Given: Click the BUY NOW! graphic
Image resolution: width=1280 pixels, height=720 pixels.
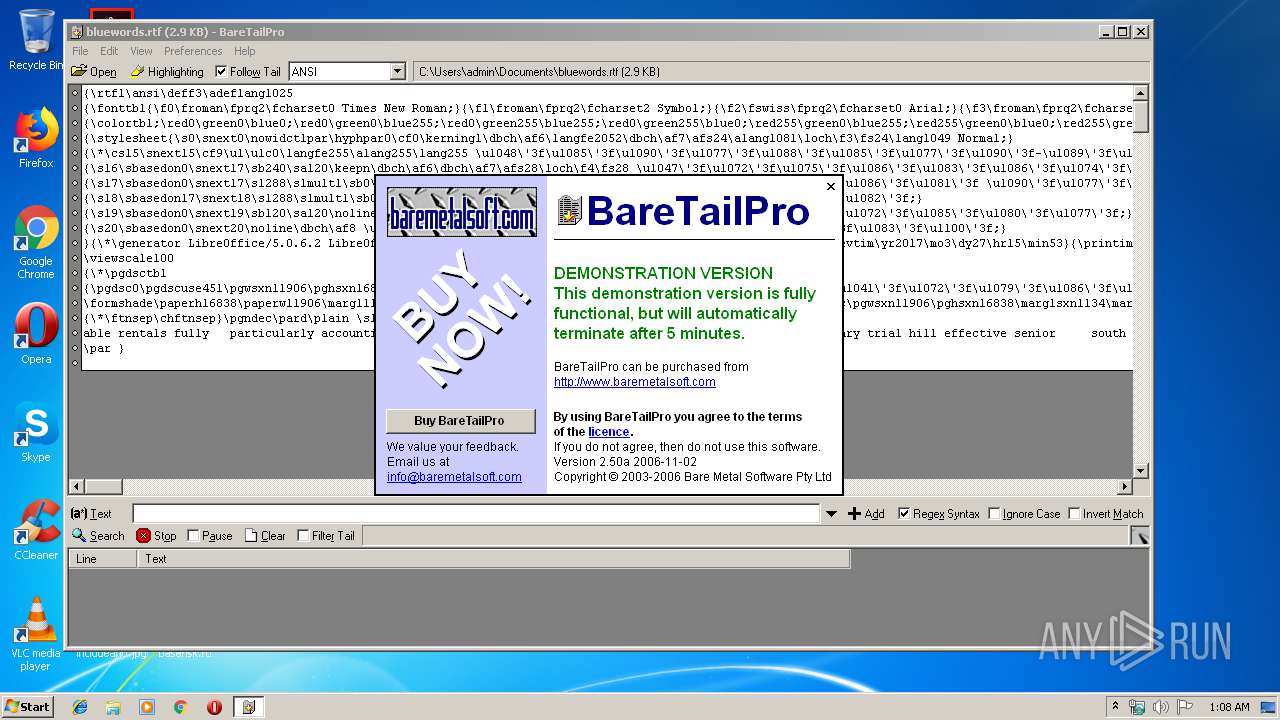Looking at the screenshot, I should [x=460, y=320].
